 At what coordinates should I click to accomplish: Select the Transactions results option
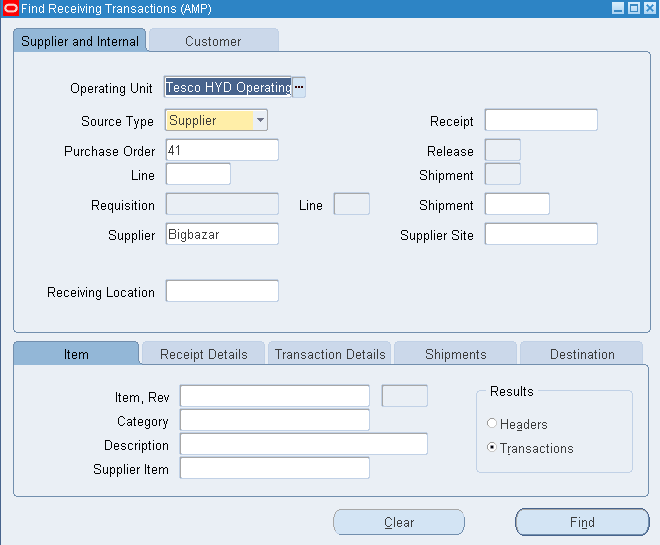click(492, 447)
